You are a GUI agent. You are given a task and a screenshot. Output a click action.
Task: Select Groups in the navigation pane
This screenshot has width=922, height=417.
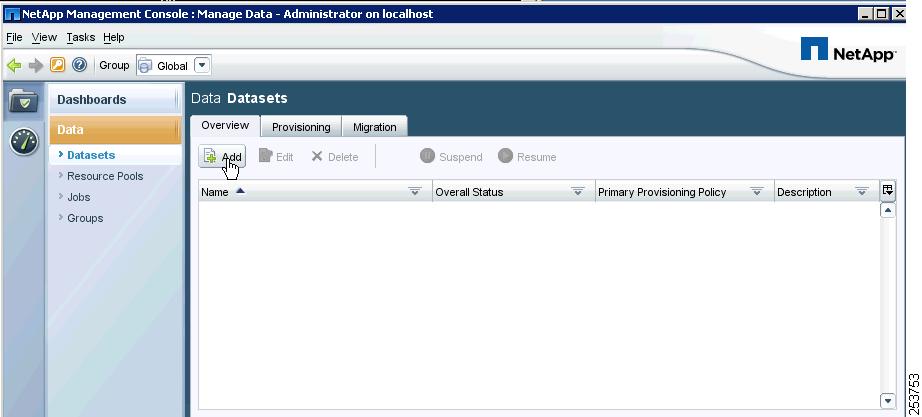pyautogui.click(x=85, y=218)
